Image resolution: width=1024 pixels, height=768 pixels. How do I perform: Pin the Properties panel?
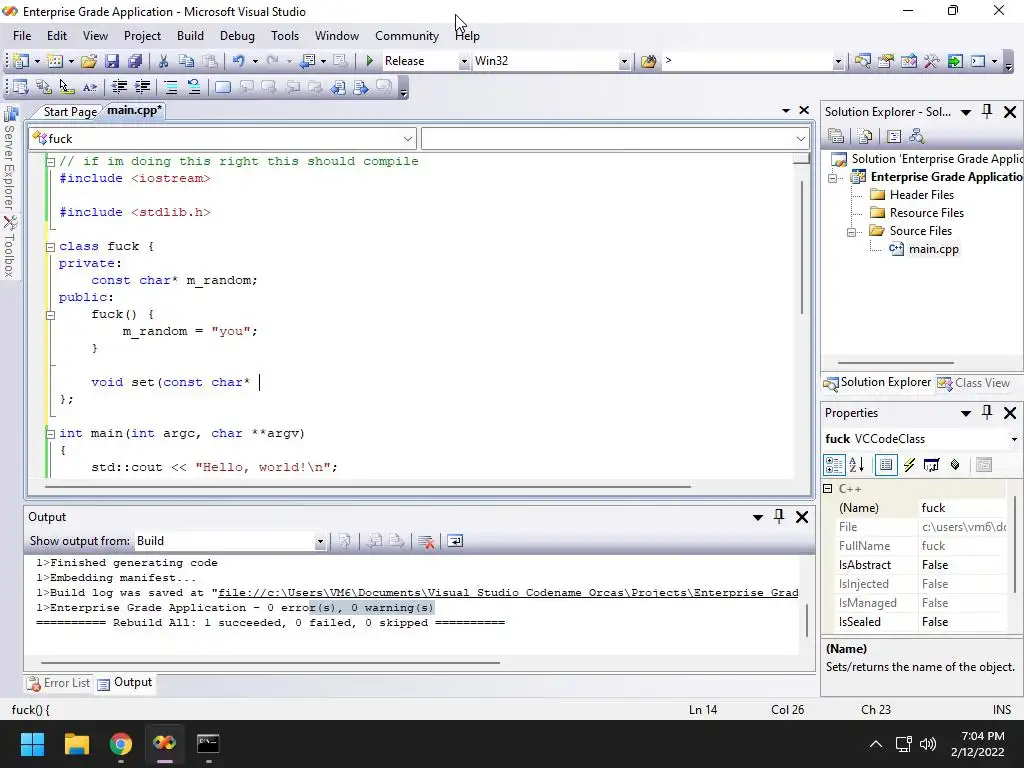coord(987,413)
